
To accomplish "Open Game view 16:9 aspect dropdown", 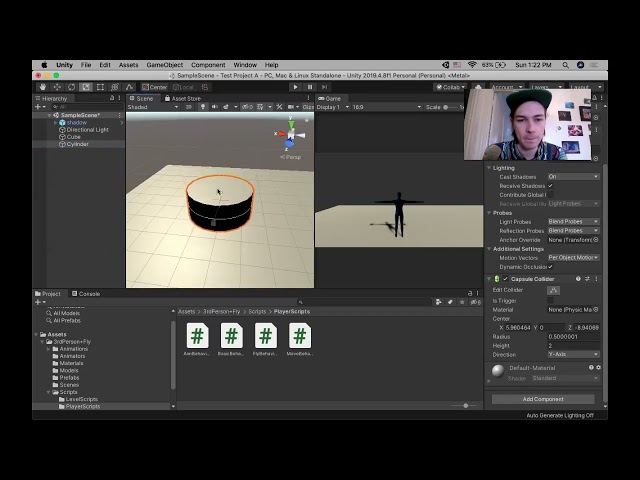I will [387, 107].
